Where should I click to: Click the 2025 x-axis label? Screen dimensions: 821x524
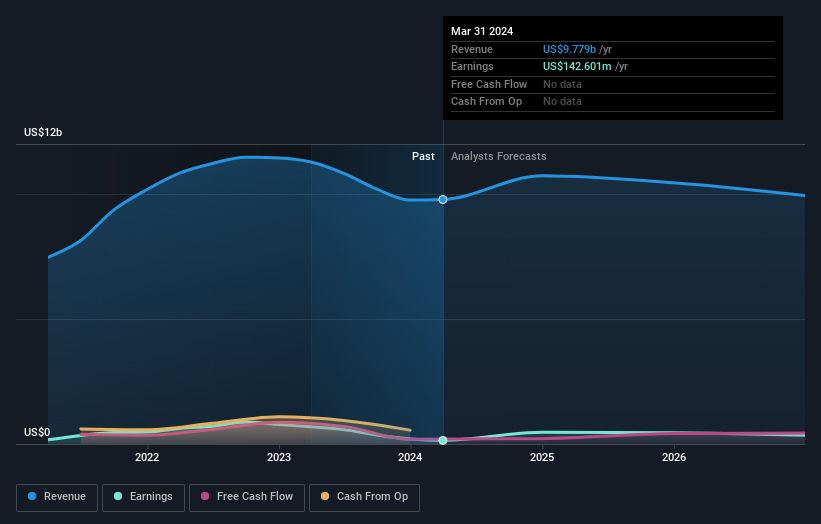coord(542,457)
